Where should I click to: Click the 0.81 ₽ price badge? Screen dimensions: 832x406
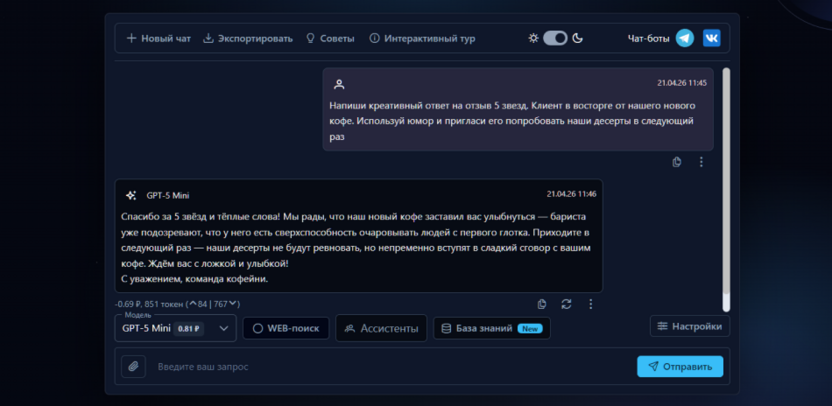(x=188, y=328)
